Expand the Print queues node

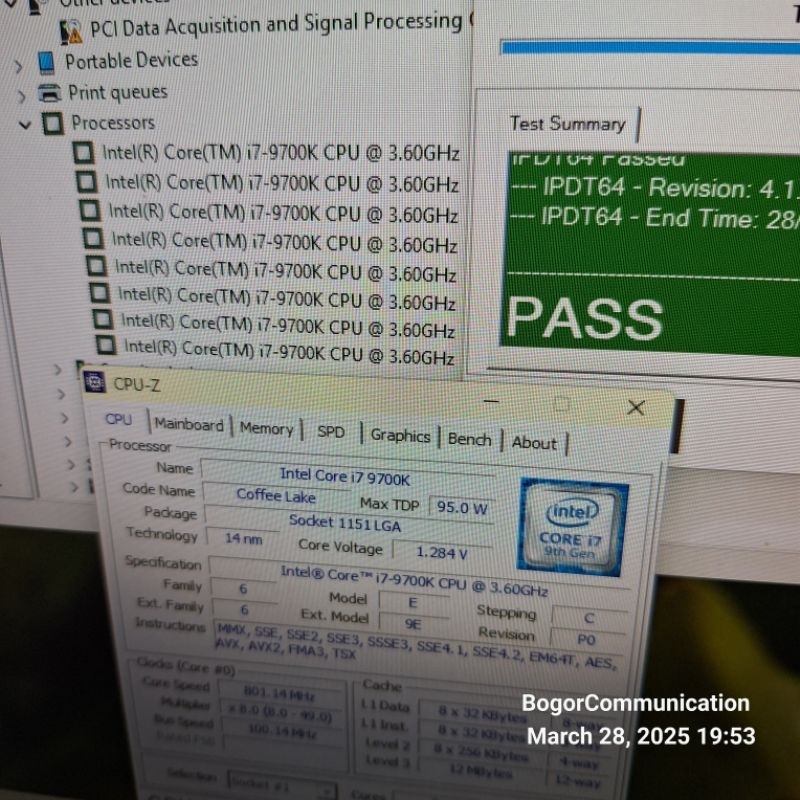(21, 96)
